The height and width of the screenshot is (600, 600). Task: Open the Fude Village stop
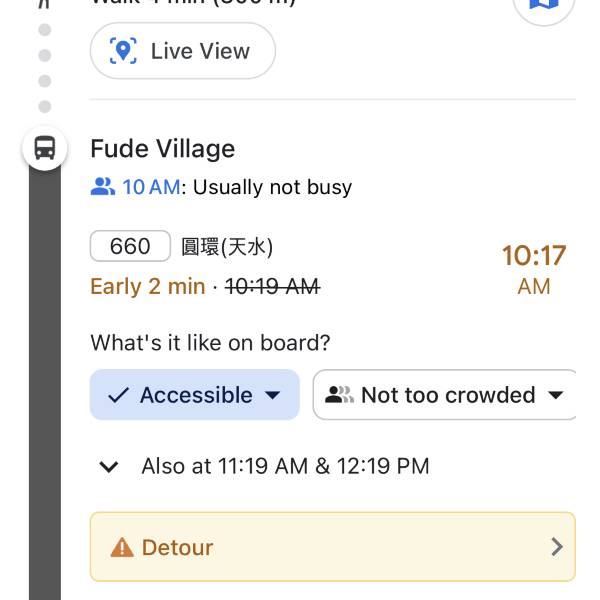tap(163, 149)
